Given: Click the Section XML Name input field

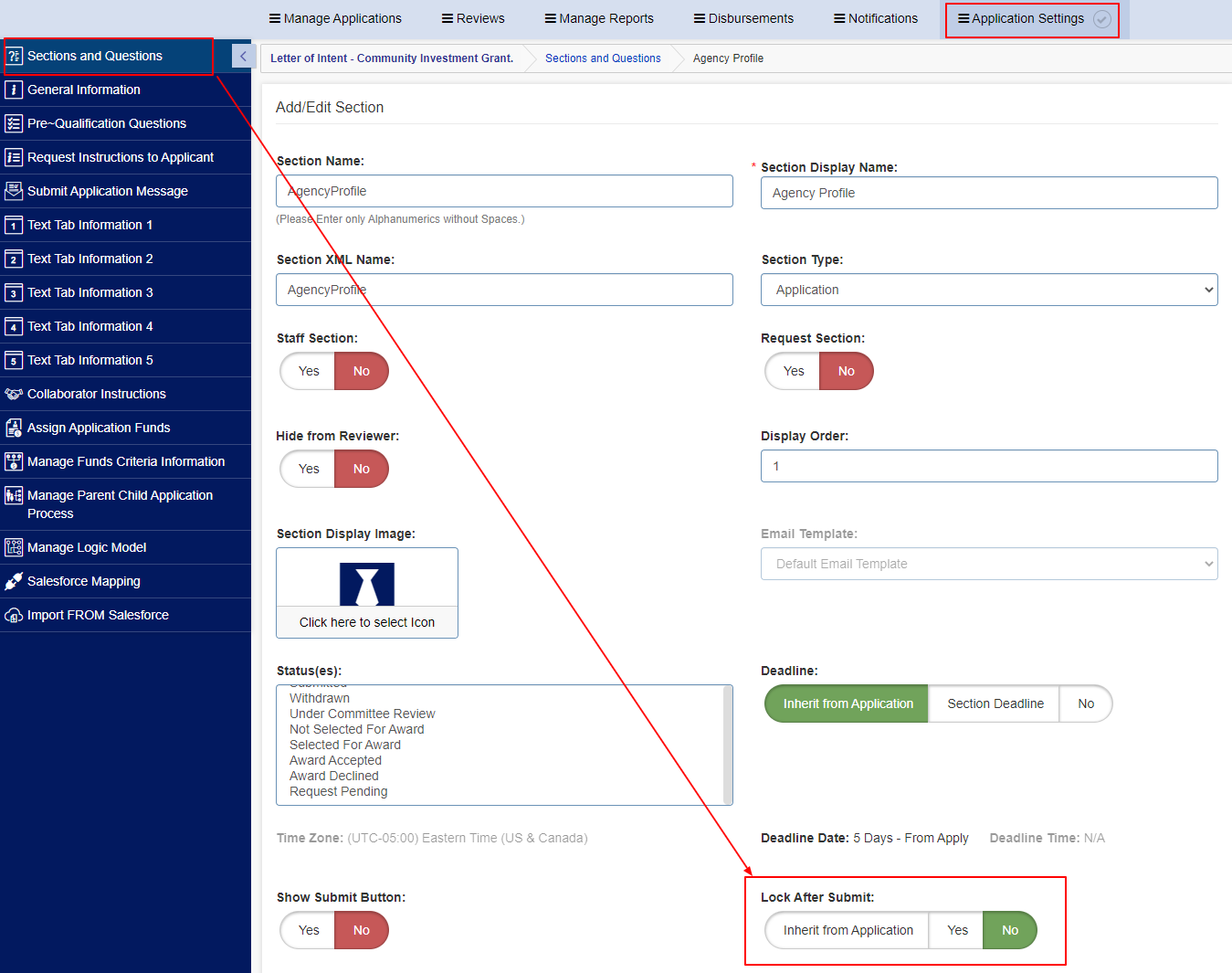Looking at the screenshot, I should 504,290.
